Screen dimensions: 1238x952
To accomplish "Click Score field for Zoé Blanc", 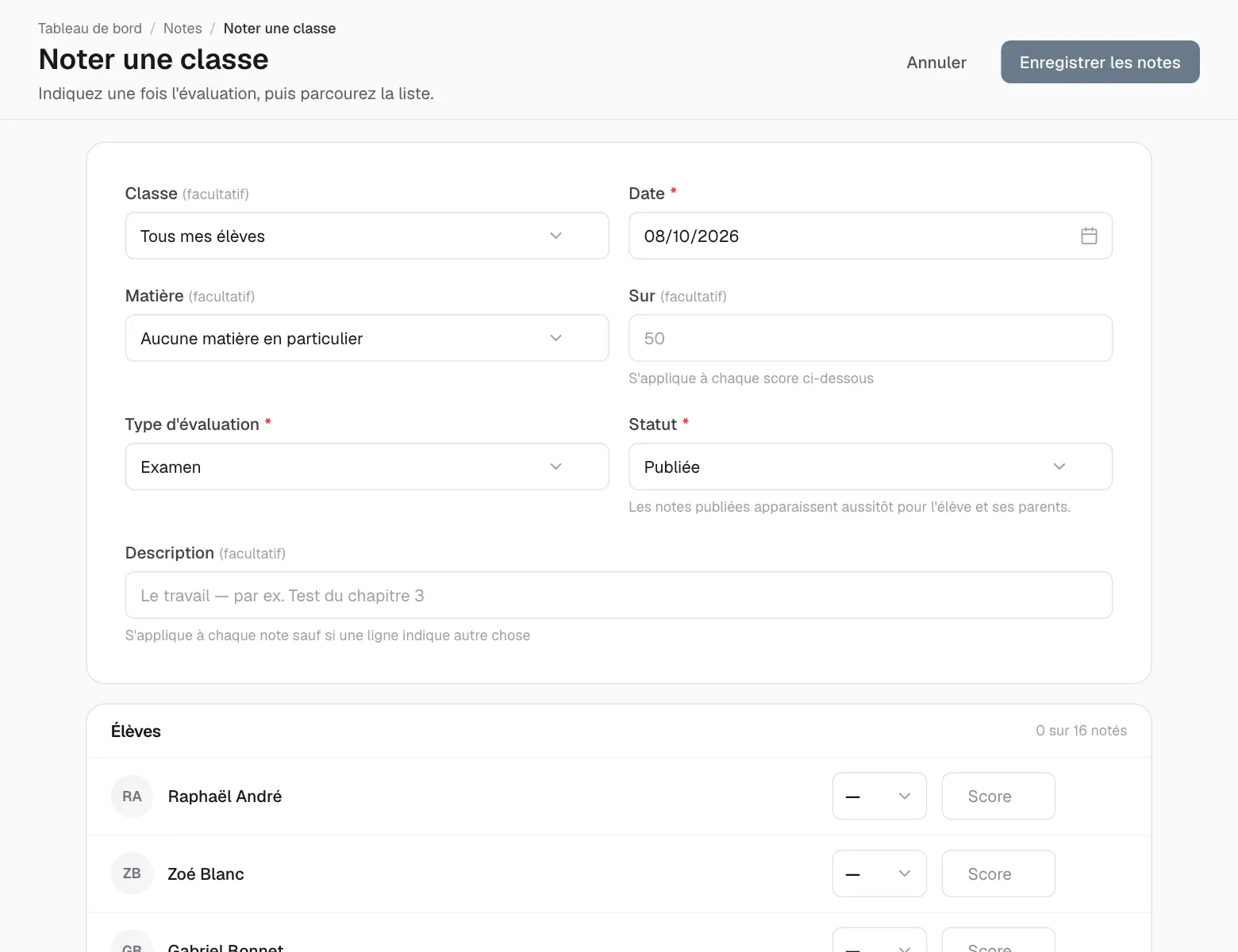I will [998, 873].
